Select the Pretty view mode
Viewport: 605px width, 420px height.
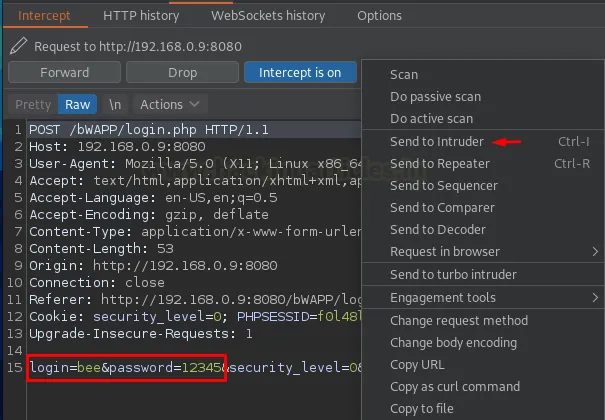tap(33, 104)
